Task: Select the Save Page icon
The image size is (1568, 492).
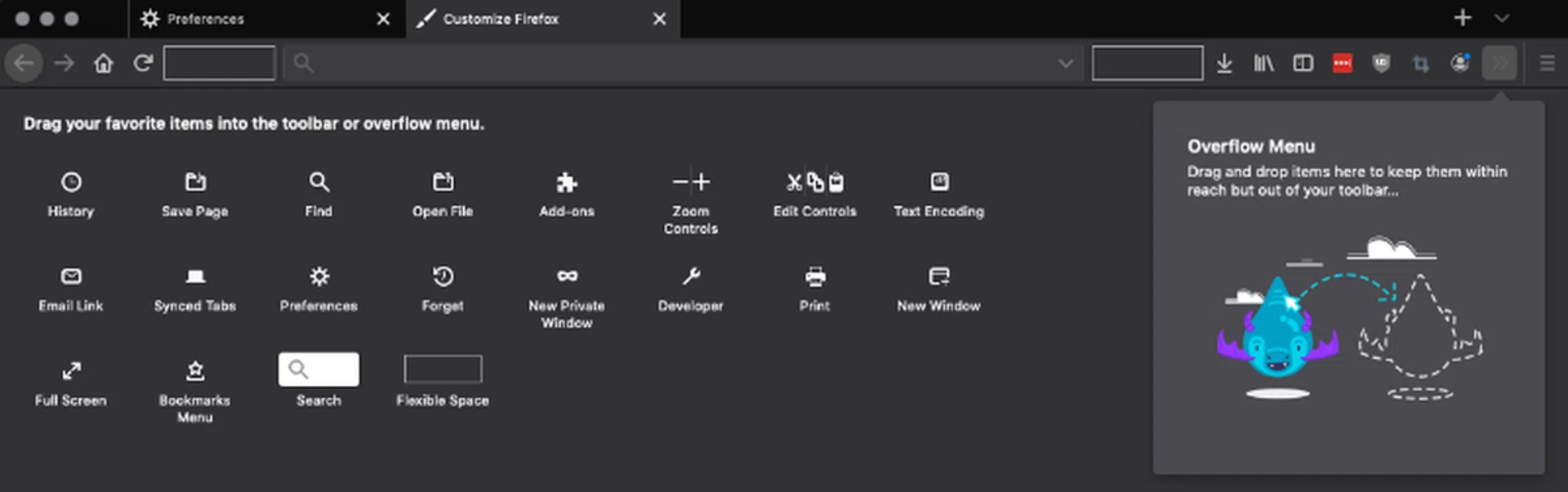Action: point(195,182)
